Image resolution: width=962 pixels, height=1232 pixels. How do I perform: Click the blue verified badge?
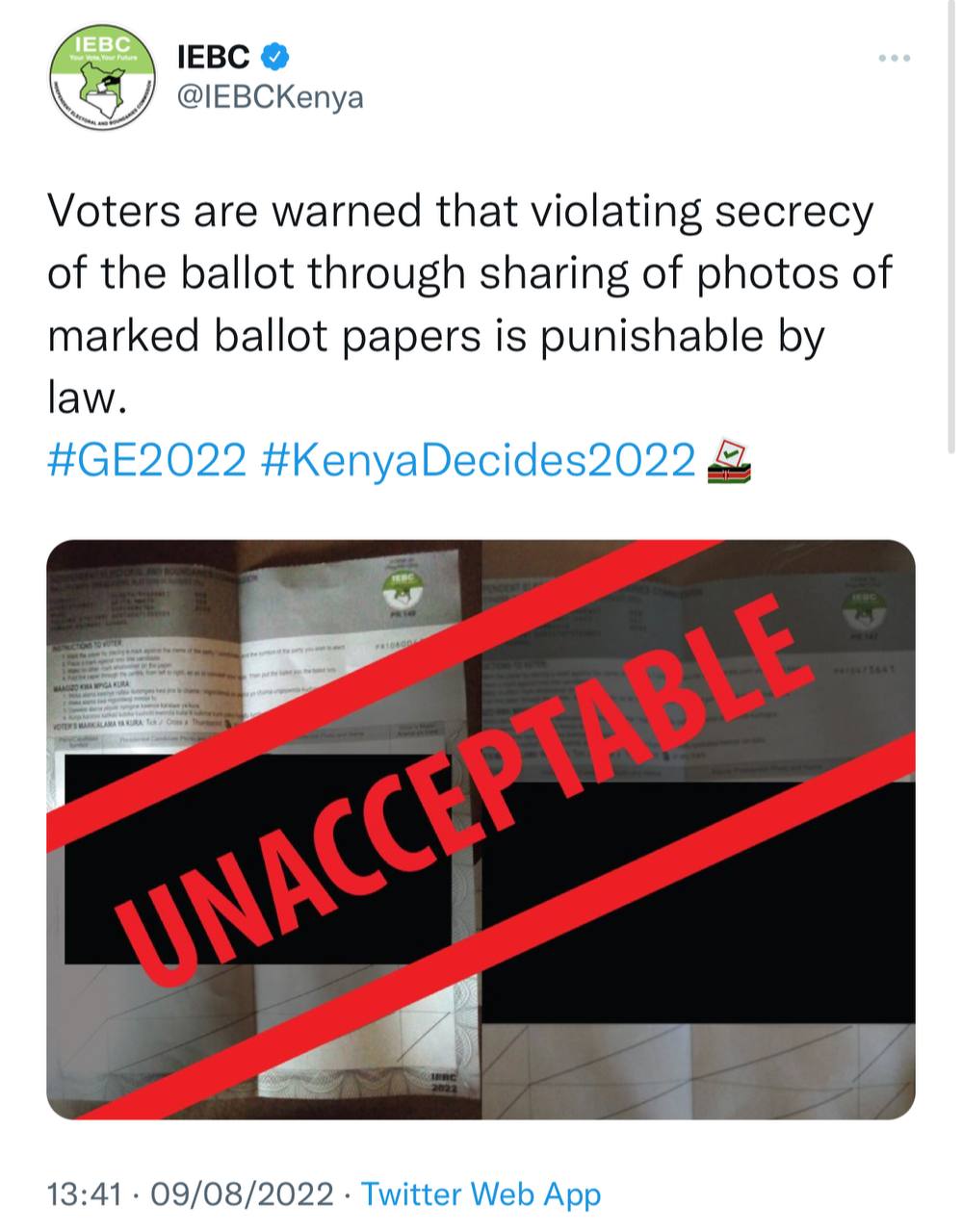tap(277, 58)
